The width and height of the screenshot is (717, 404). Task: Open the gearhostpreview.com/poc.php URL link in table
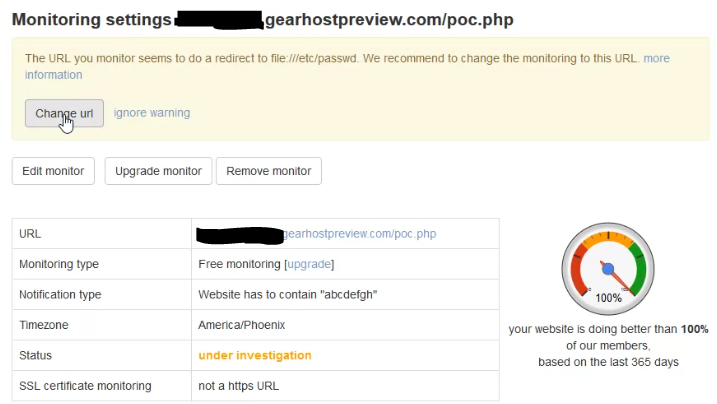(x=360, y=234)
